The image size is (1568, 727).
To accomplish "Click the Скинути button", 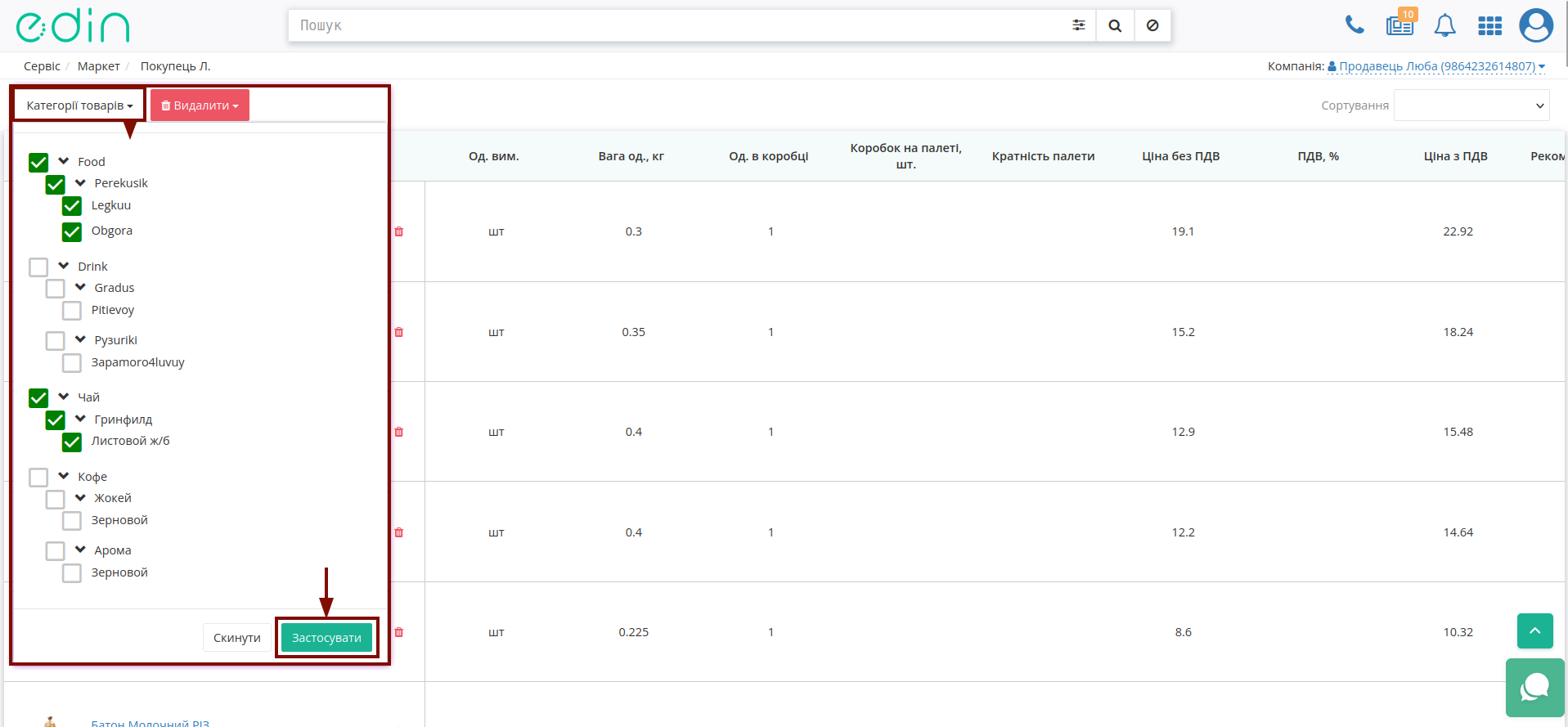I will pos(237,638).
